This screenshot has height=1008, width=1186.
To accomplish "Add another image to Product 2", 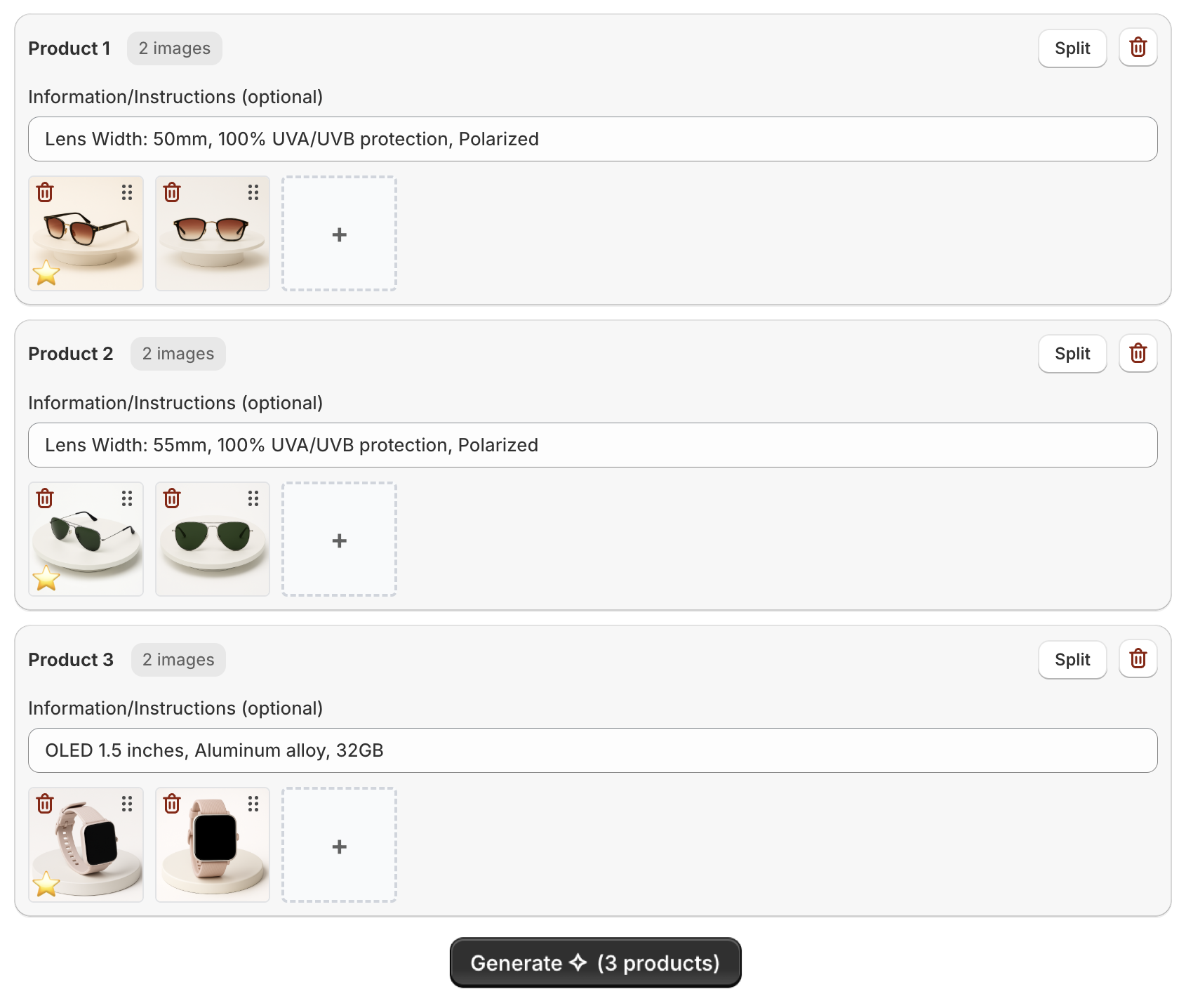I will coord(339,540).
